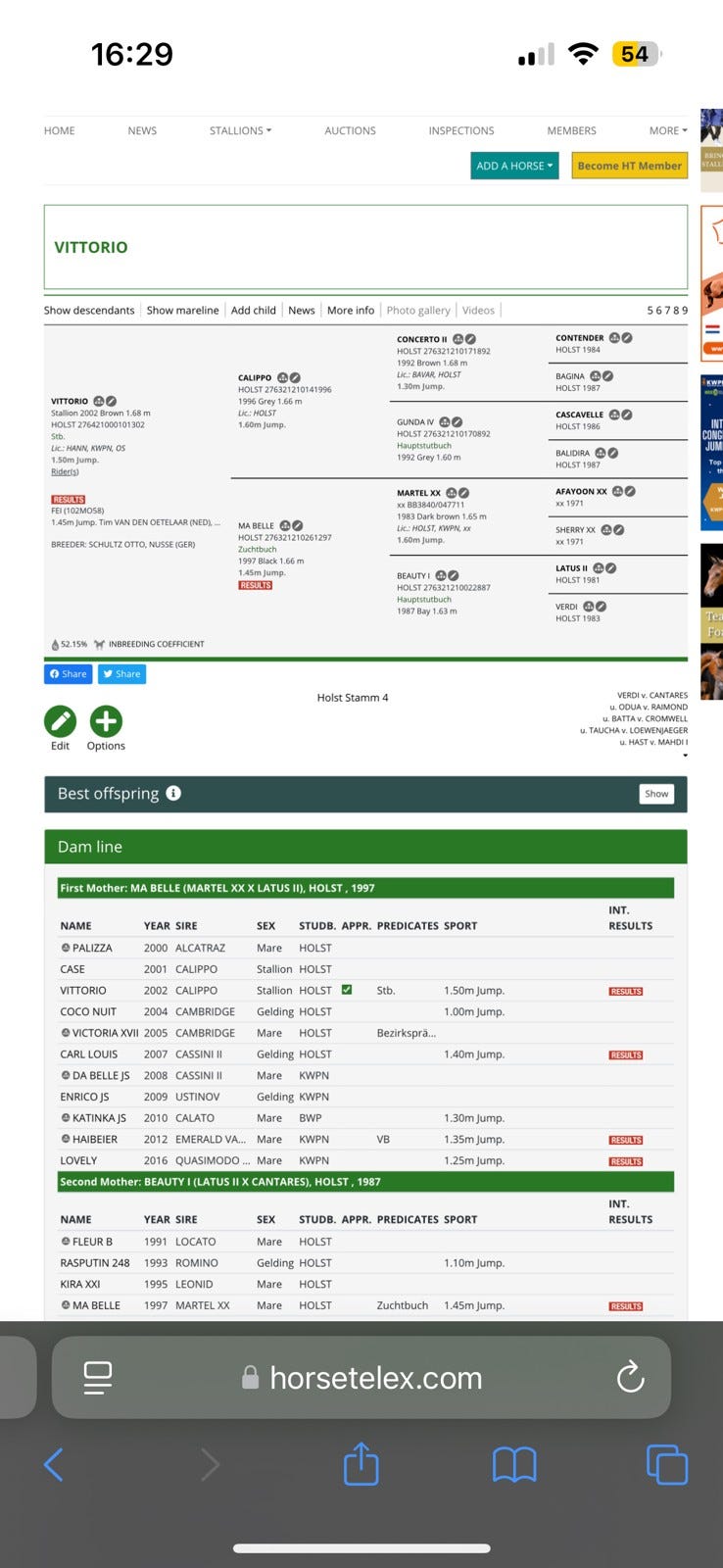Screen dimensions: 723x1568
Task: Click the mare icon next to PALIZZA
Action: pos(66,948)
